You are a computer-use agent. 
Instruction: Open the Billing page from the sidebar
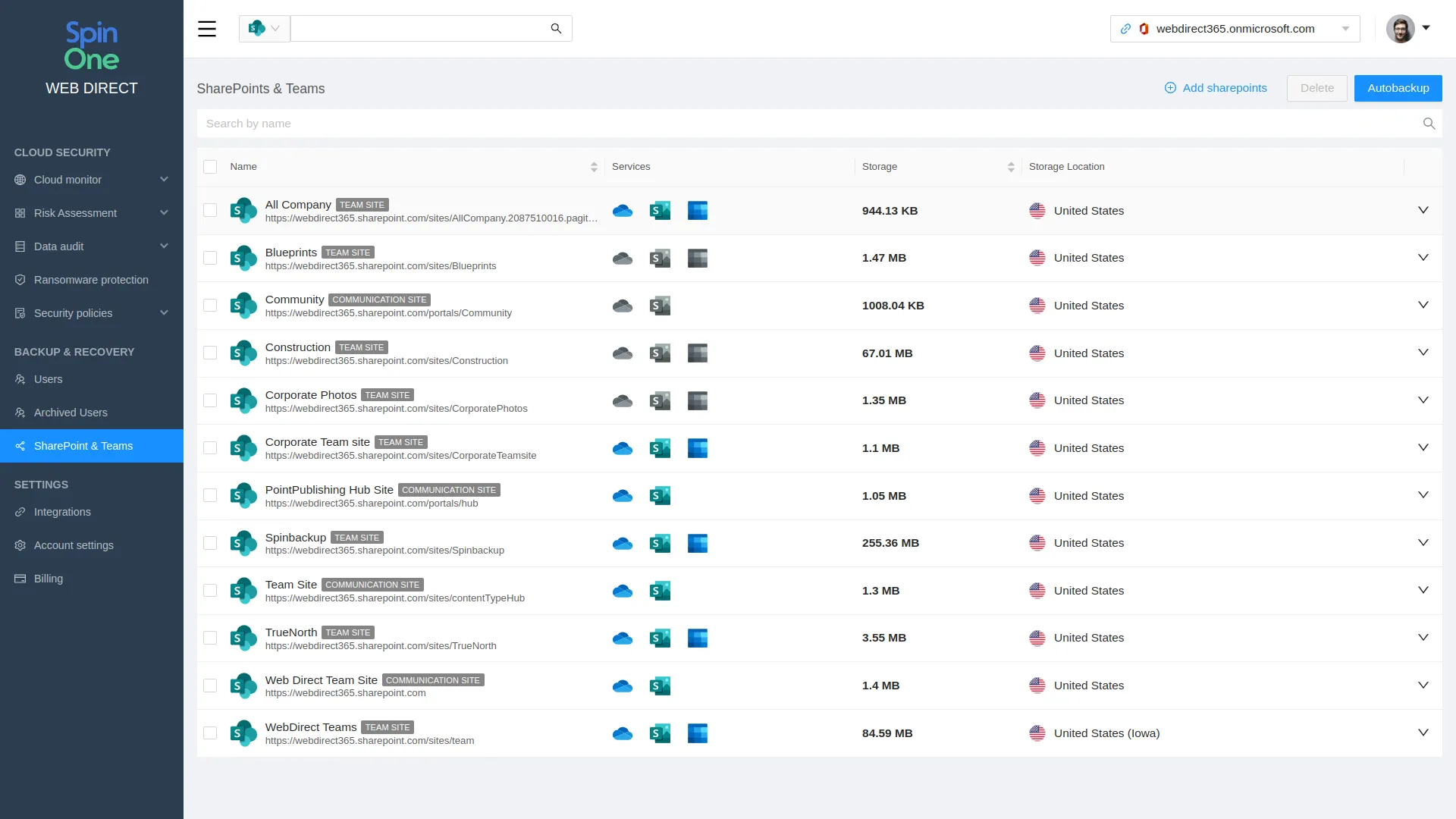click(49, 579)
